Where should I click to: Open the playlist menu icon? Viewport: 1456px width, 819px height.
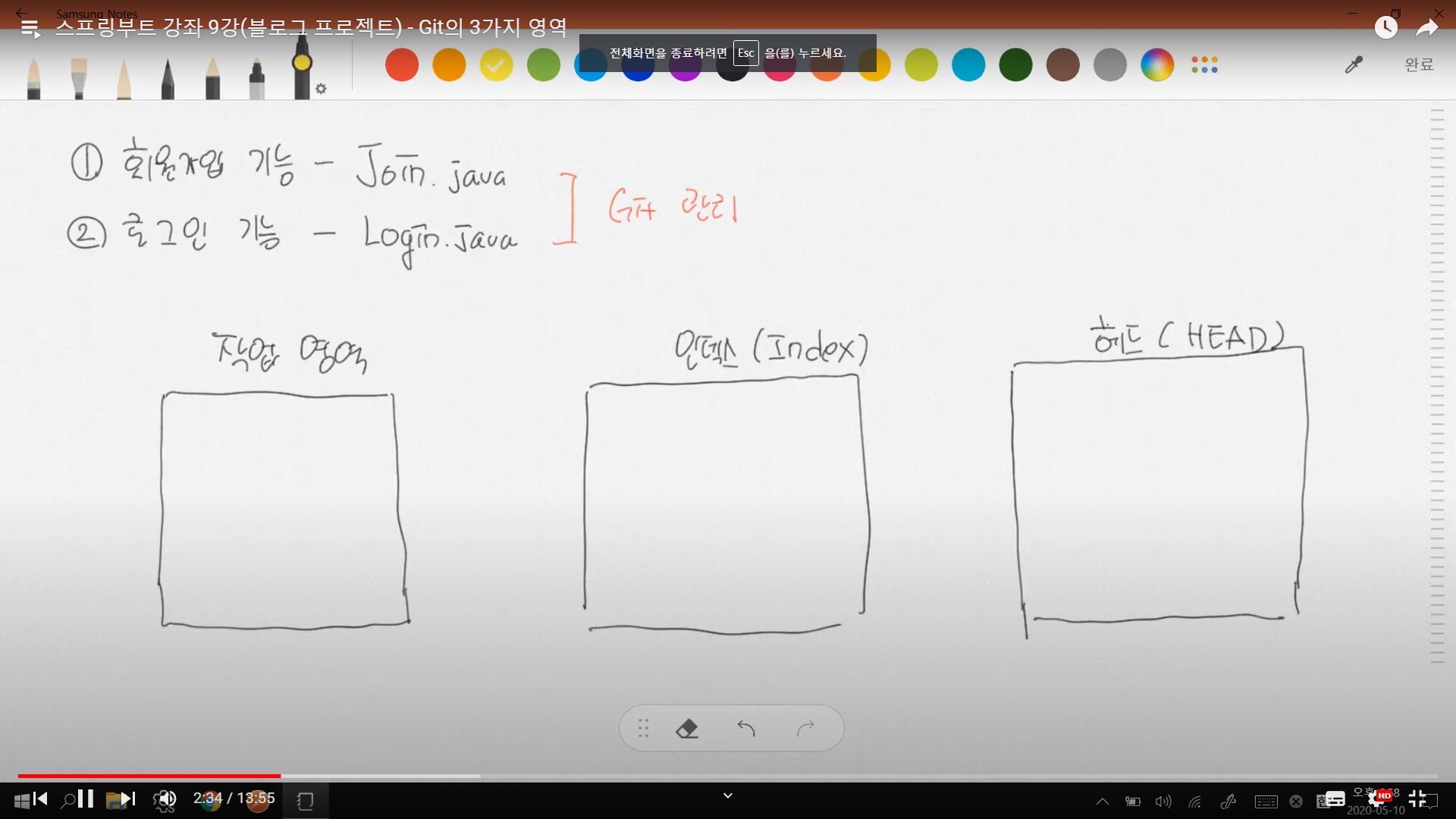click(x=30, y=30)
